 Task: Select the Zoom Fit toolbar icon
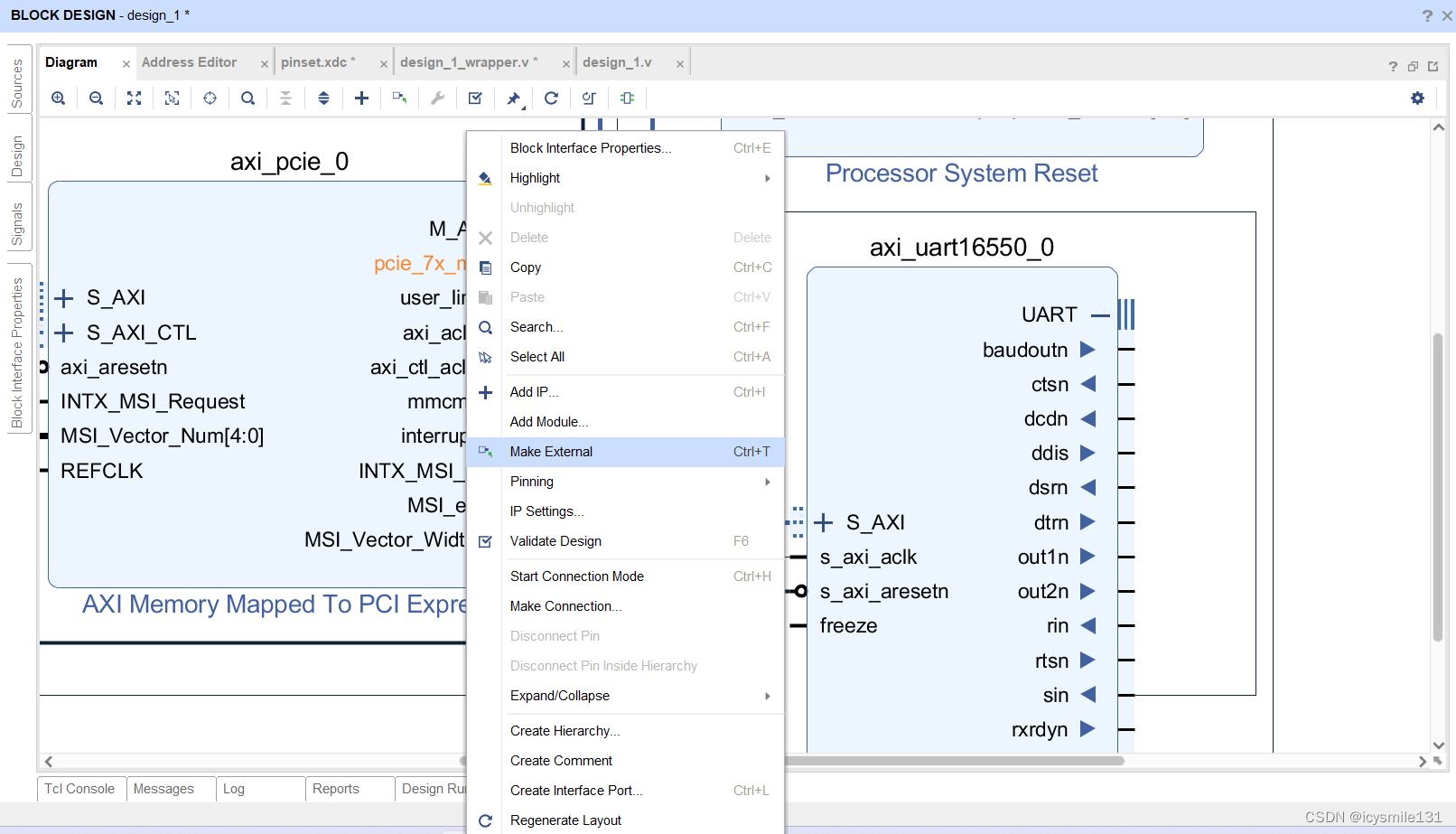[134, 98]
